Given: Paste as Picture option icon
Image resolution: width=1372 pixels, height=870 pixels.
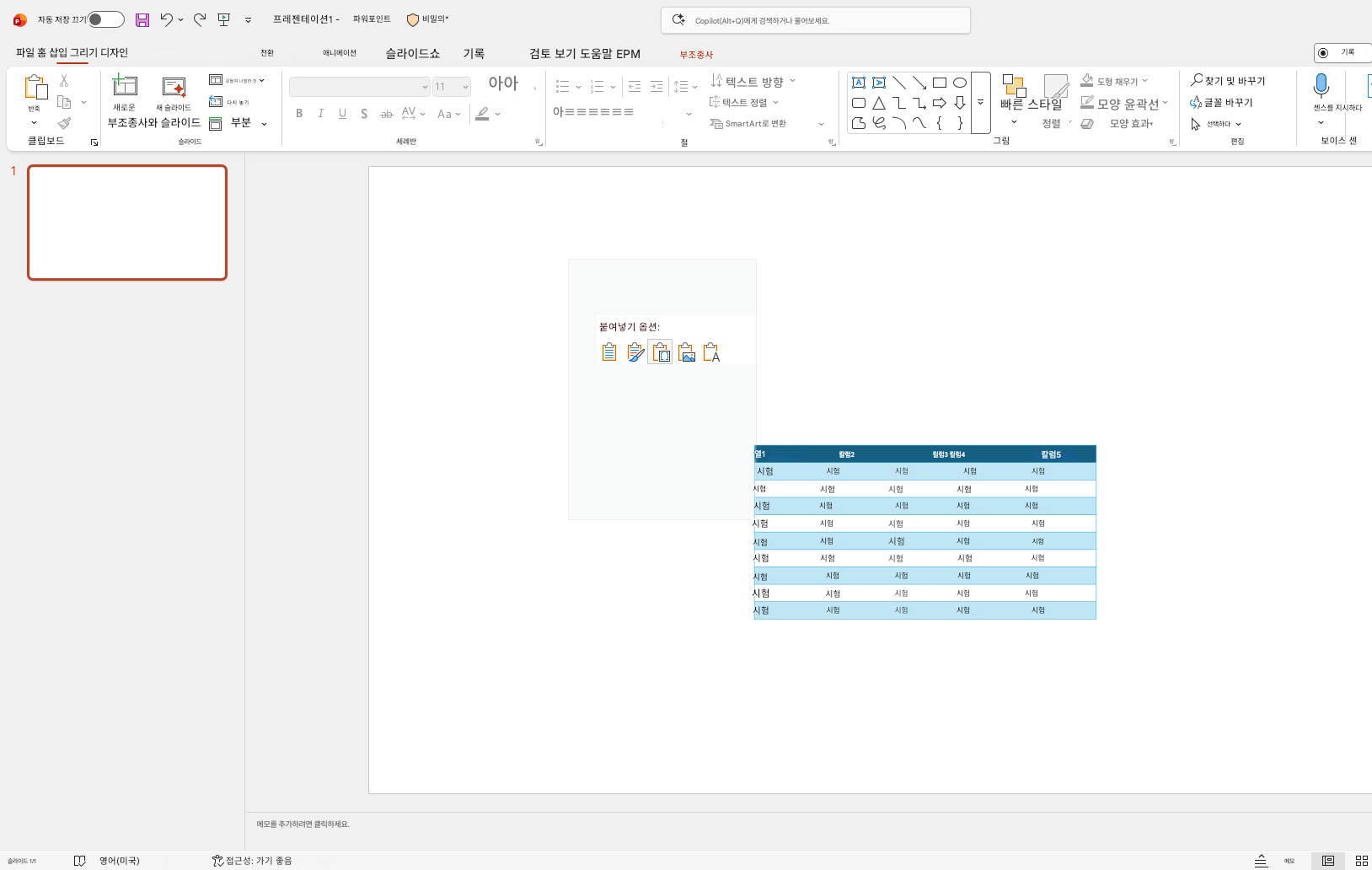Looking at the screenshot, I should click(687, 352).
